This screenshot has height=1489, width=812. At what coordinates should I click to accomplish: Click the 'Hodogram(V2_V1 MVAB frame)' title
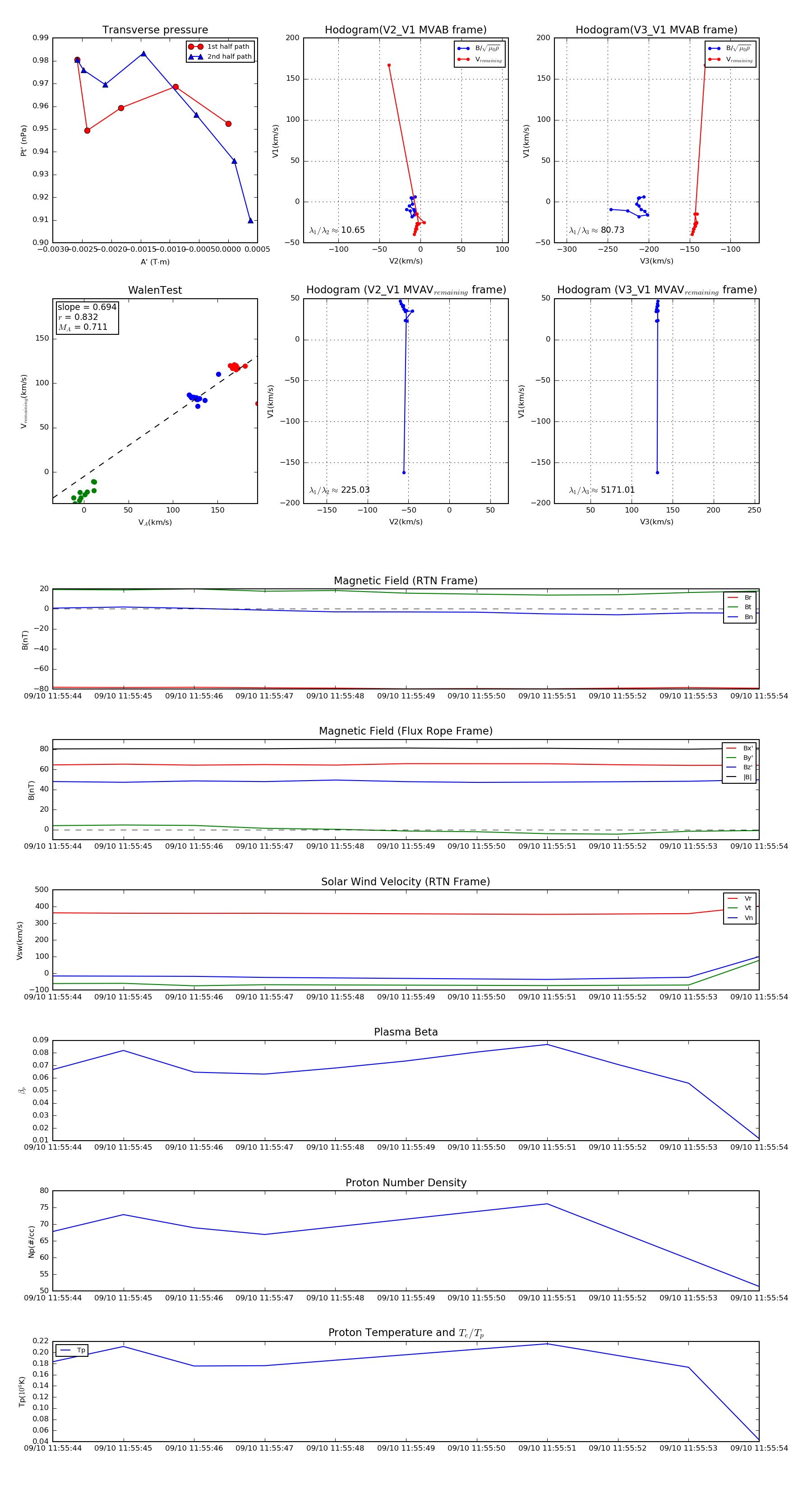click(406, 30)
